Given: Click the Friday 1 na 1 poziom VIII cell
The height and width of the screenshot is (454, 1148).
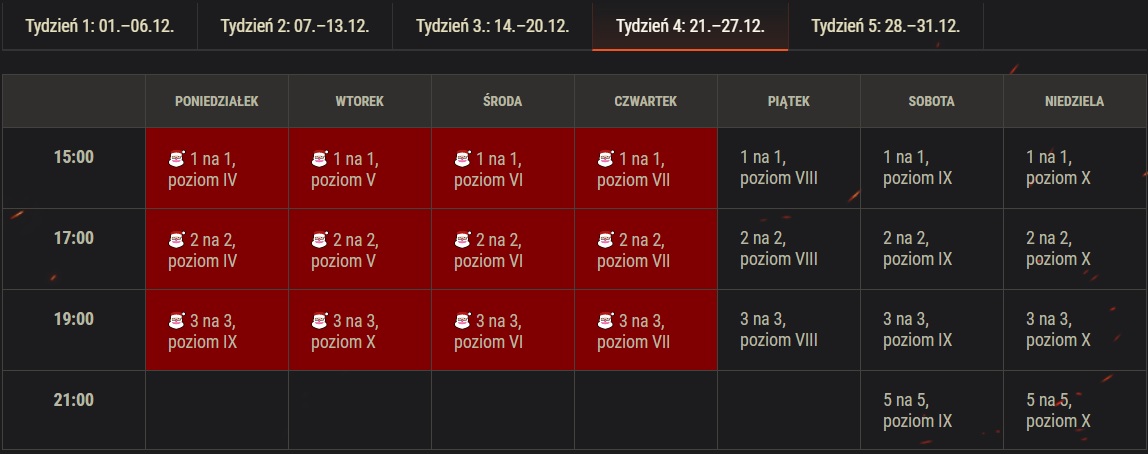Looking at the screenshot, I should pos(789,168).
